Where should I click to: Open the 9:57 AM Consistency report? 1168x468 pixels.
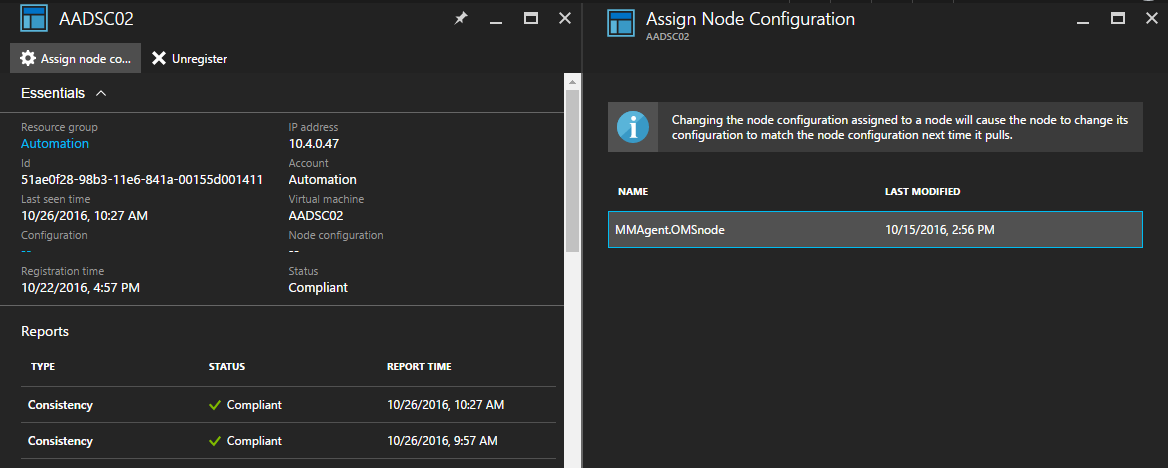[x=288, y=440]
